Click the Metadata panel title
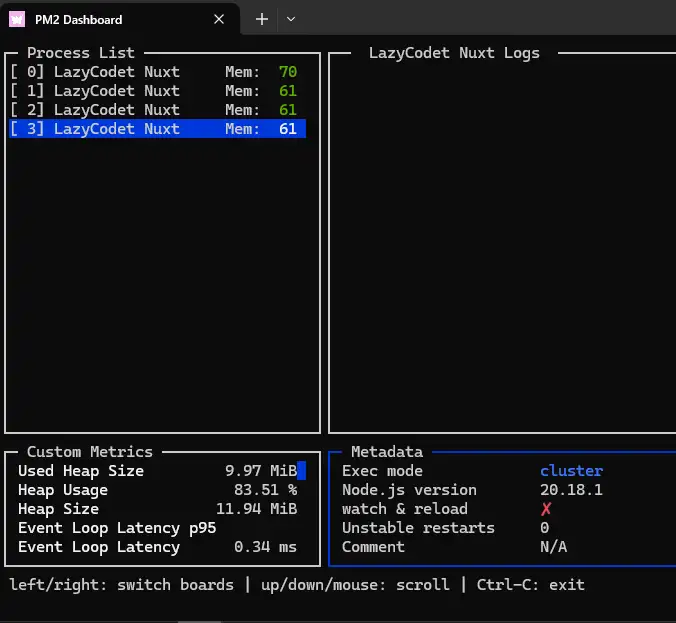Image resolution: width=676 pixels, height=623 pixels. pos(387,451)
